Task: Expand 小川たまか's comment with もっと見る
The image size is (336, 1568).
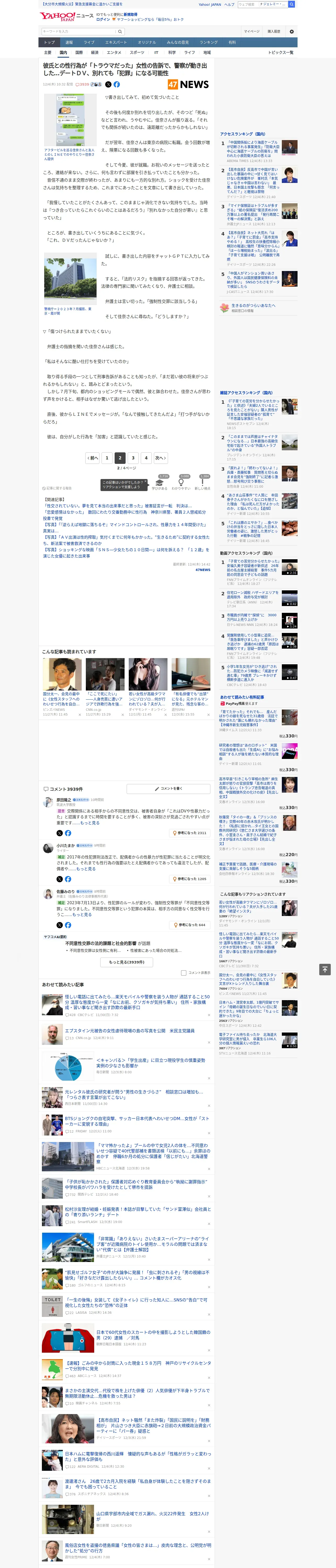Action: [86, 869]
